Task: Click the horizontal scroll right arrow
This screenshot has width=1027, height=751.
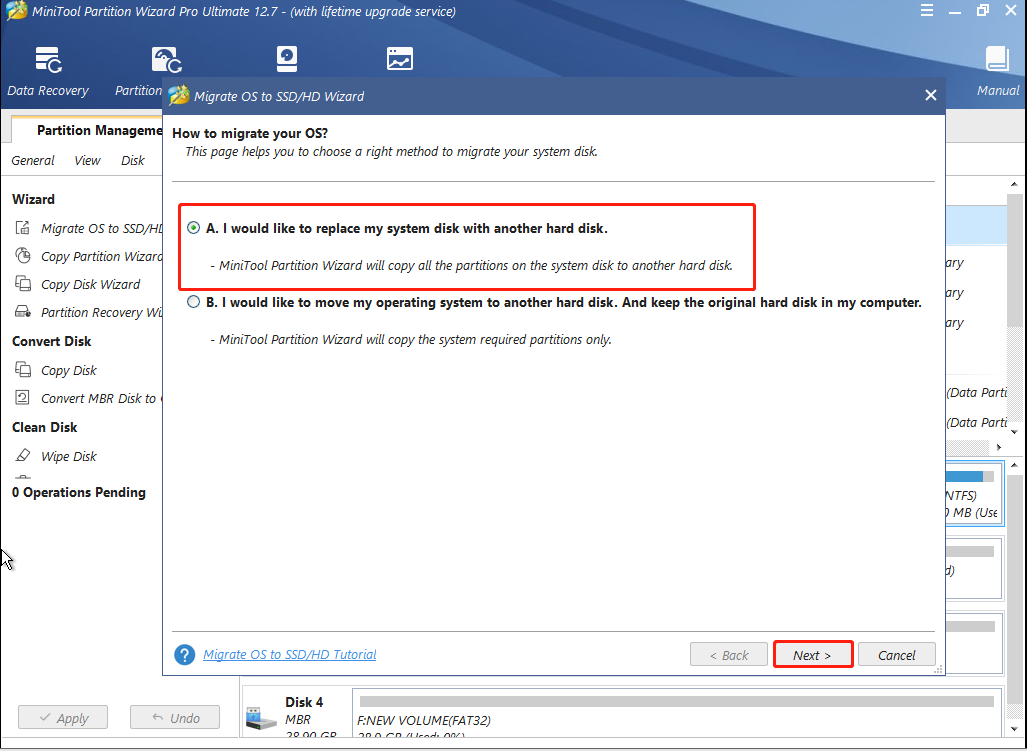Action: (999, 447)
